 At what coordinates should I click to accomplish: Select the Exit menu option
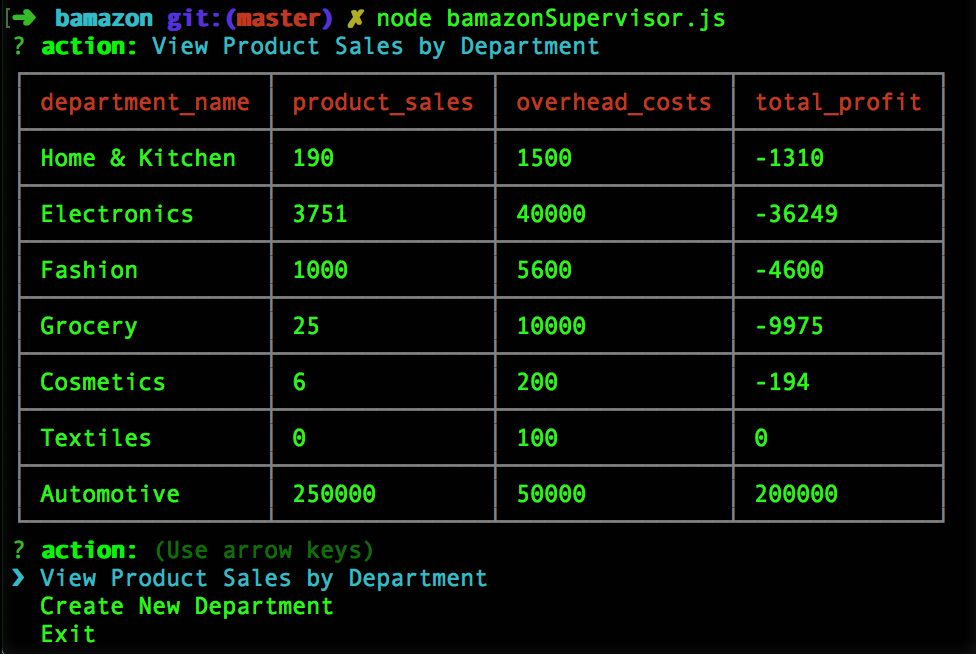pyautogui.click(x=68, y=634)
